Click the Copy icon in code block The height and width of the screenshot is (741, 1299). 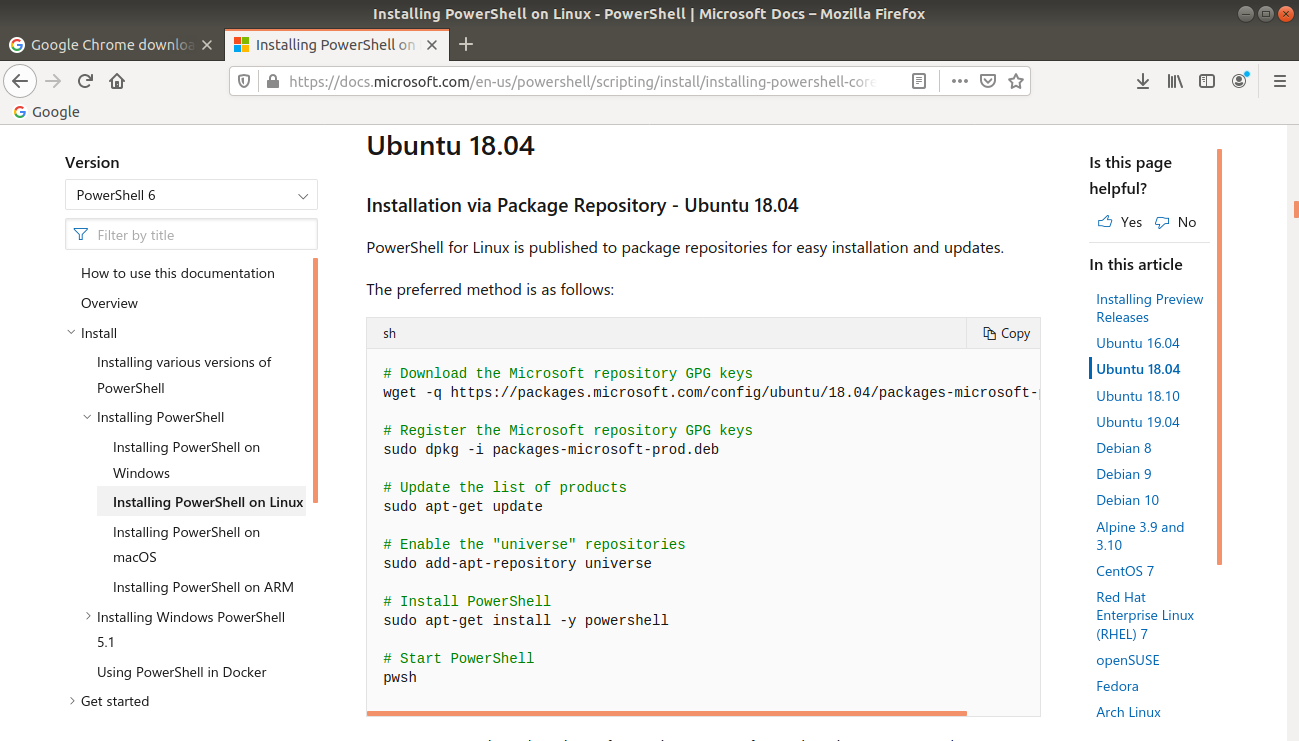click(989, 334)
